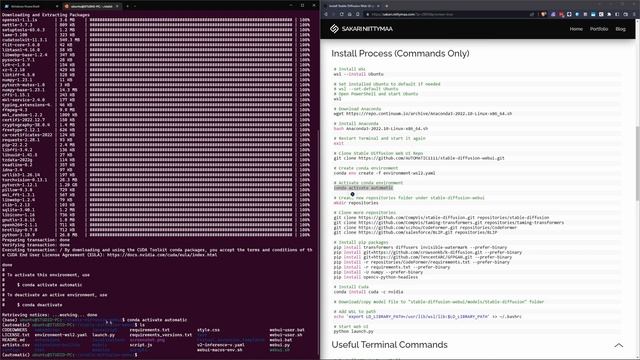Screen dimensions: 640x360
Task: Click the Install Process (Commands Only) heading
Action: coord(400,53)
